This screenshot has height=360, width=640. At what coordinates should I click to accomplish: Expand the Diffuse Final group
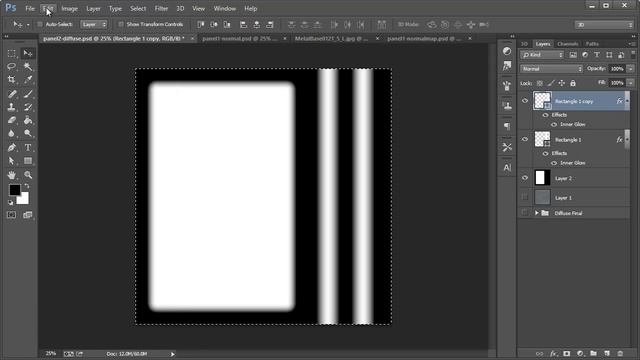537,213
